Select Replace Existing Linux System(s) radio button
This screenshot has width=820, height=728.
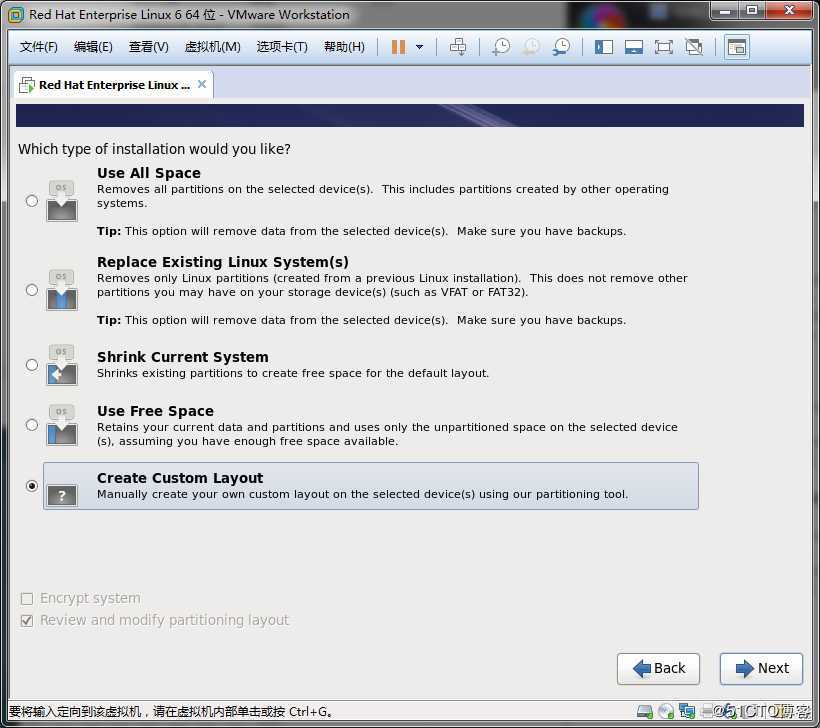[x=32, y=290]
